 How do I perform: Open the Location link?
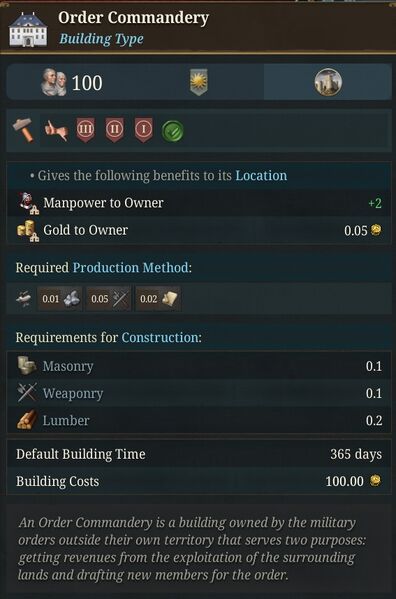tap(261, 175)
